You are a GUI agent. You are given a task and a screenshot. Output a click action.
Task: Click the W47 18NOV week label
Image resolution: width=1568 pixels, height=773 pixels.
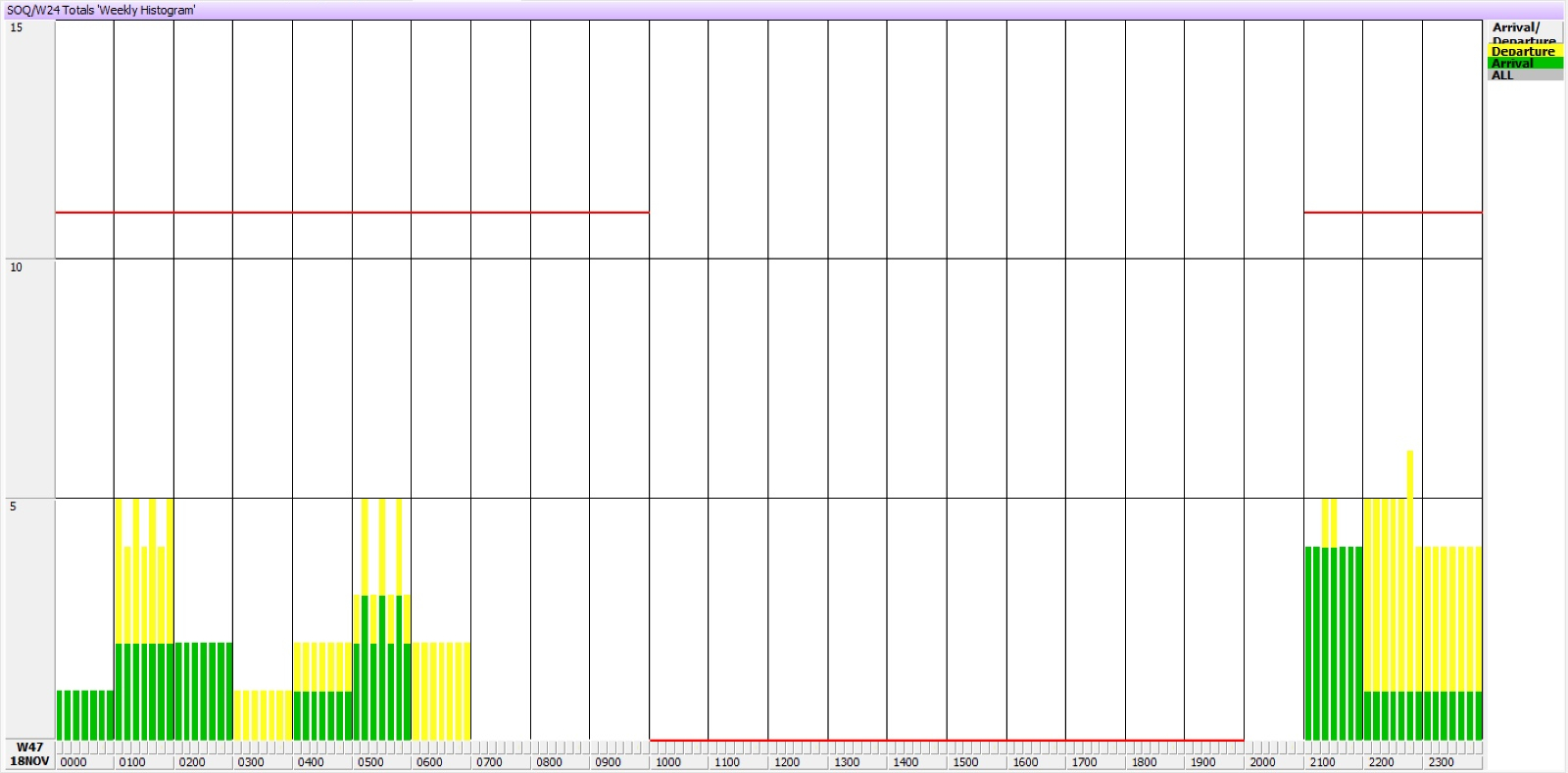[x=29, y=754]
